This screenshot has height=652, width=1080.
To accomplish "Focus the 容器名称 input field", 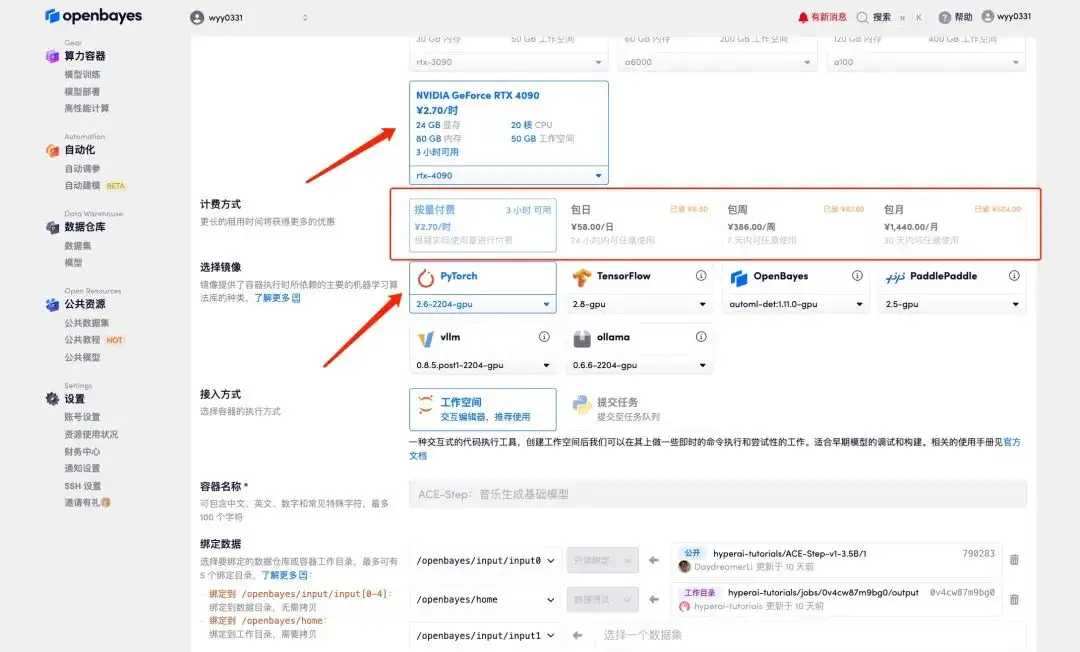I will click(718, 494).
